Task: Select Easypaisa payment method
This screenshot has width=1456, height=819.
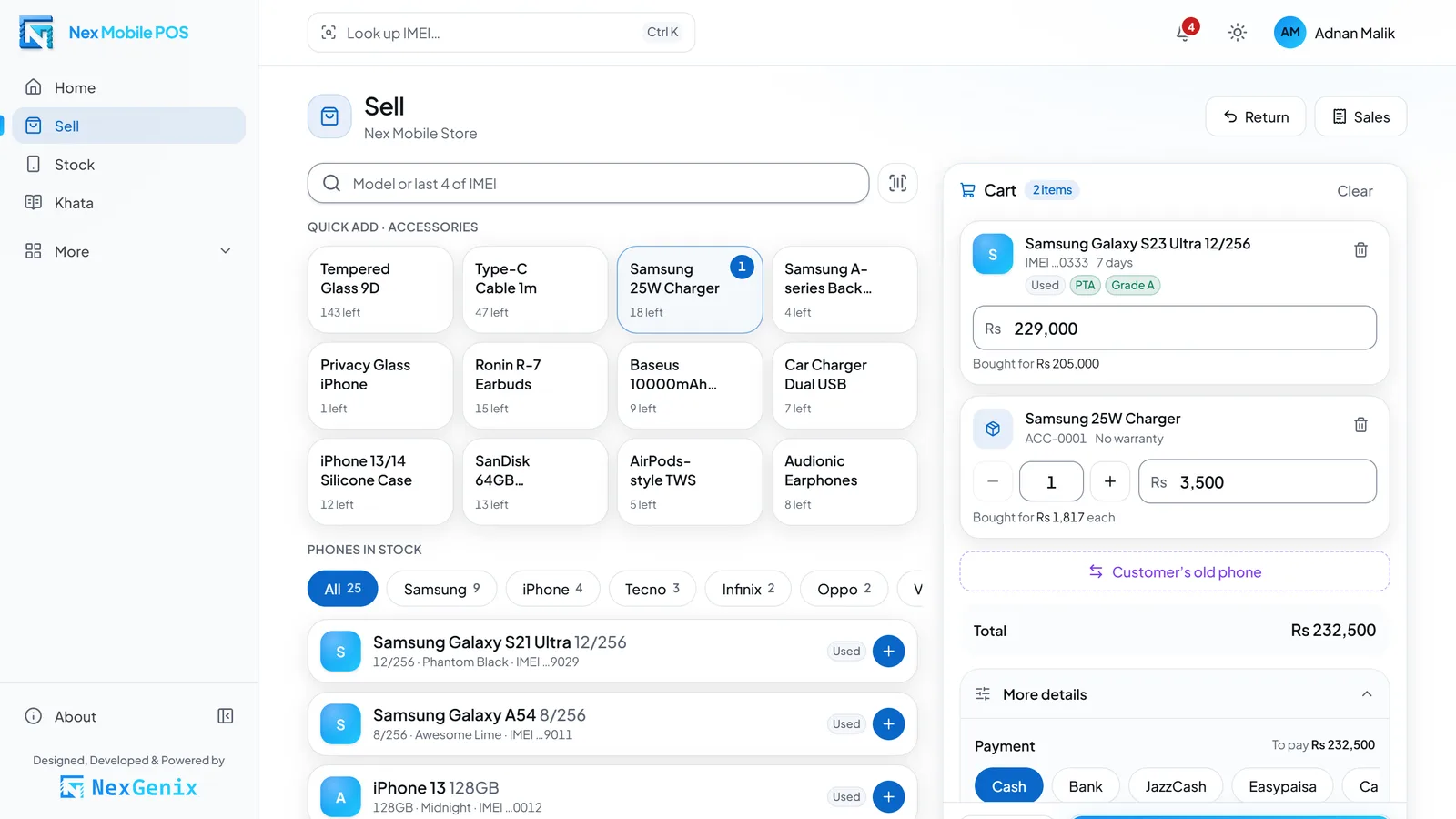Action: tap(1282, 786)
